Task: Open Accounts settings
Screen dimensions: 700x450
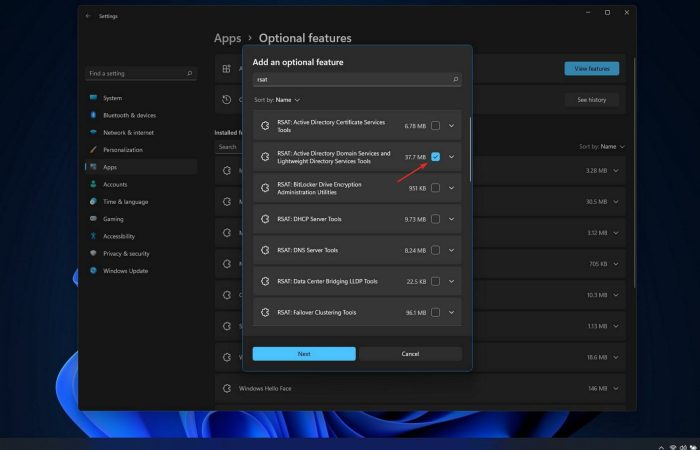Action: tap(141, 184)
